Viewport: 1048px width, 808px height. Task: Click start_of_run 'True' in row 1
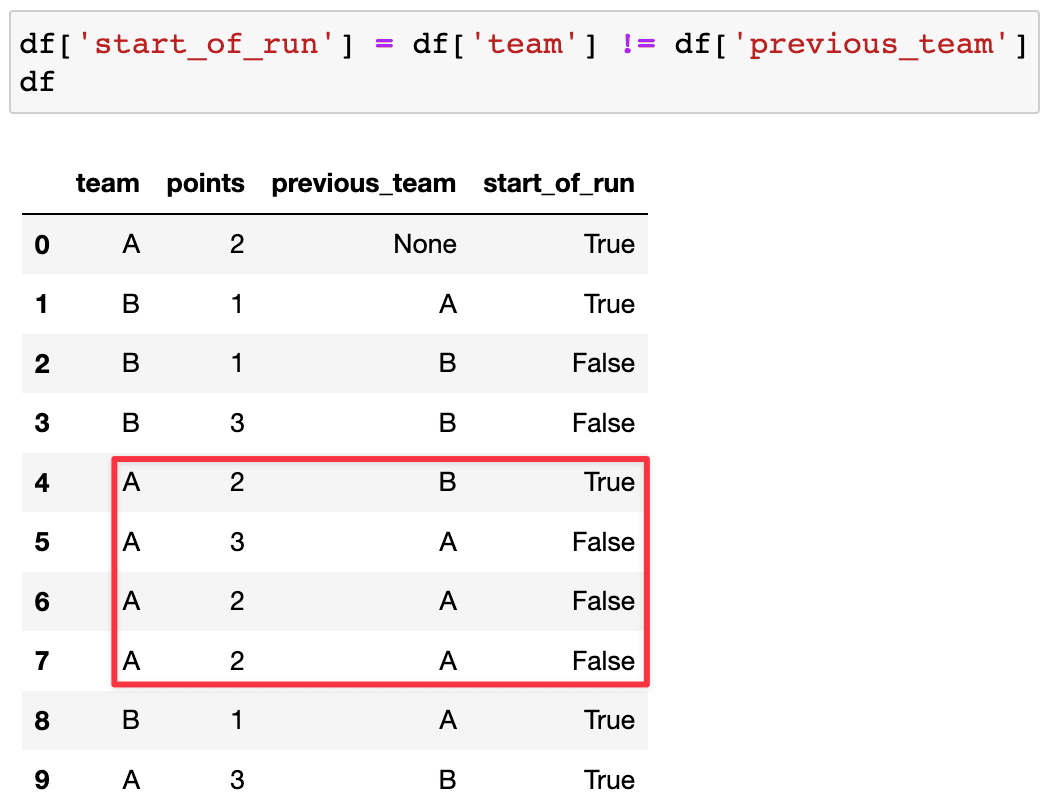tap(609, 304)
